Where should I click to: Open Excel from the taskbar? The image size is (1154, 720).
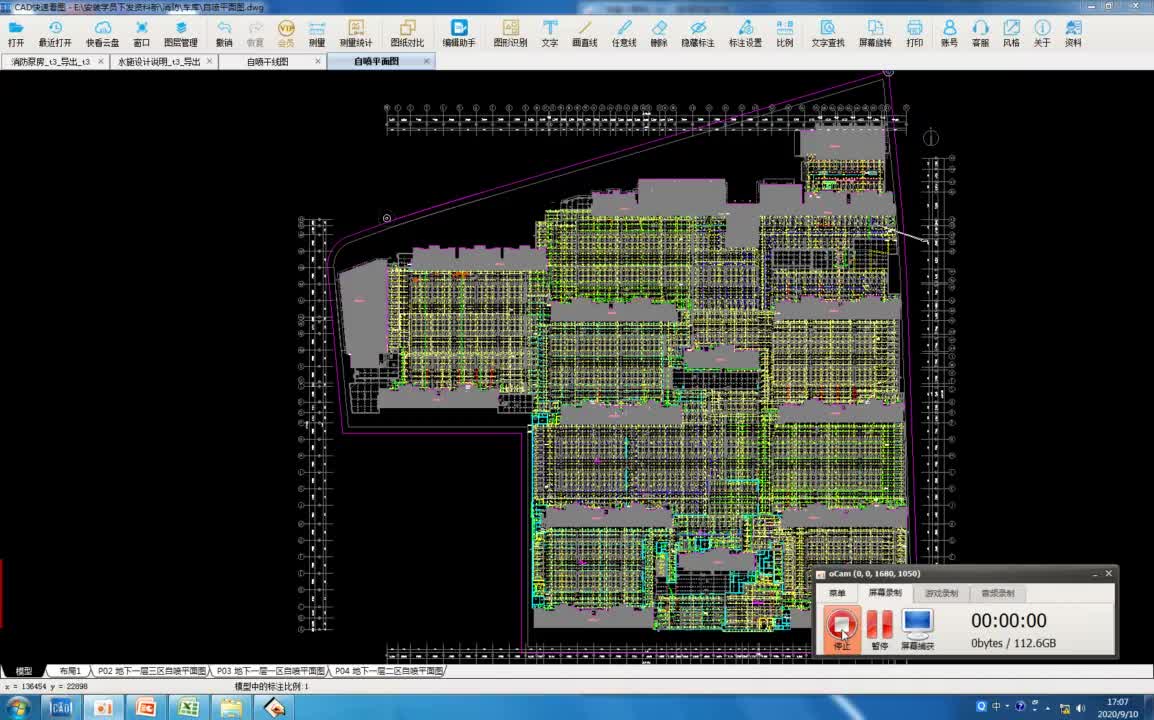click(188, 707)
